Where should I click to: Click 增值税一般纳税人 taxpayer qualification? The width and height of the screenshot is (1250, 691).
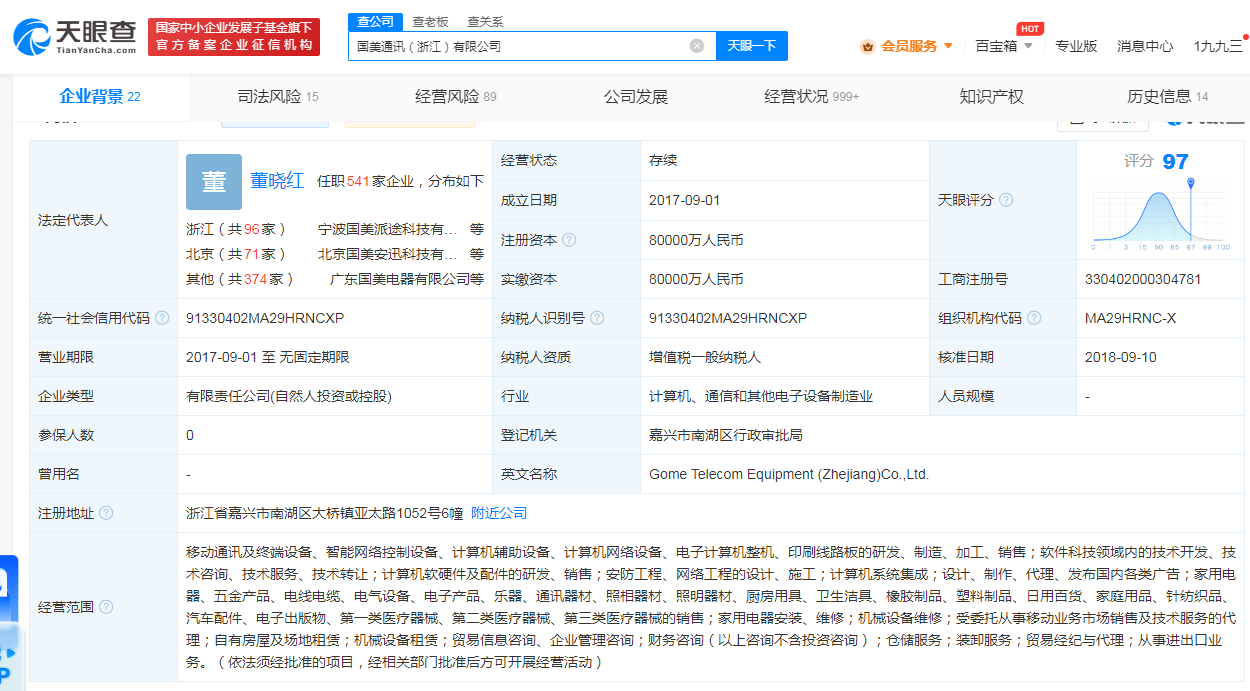click(x=705, y=357)
